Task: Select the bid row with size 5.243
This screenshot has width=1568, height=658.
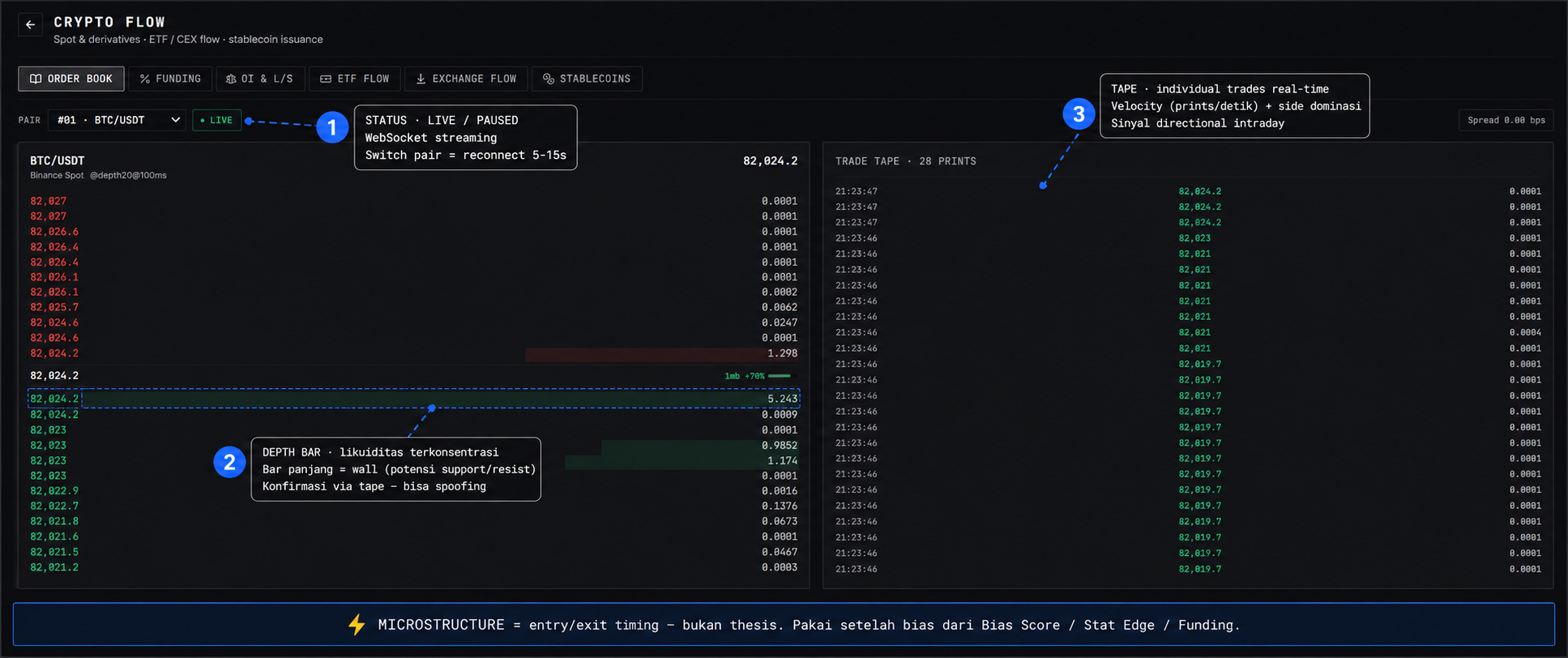Action: click(x=414, y=399)
